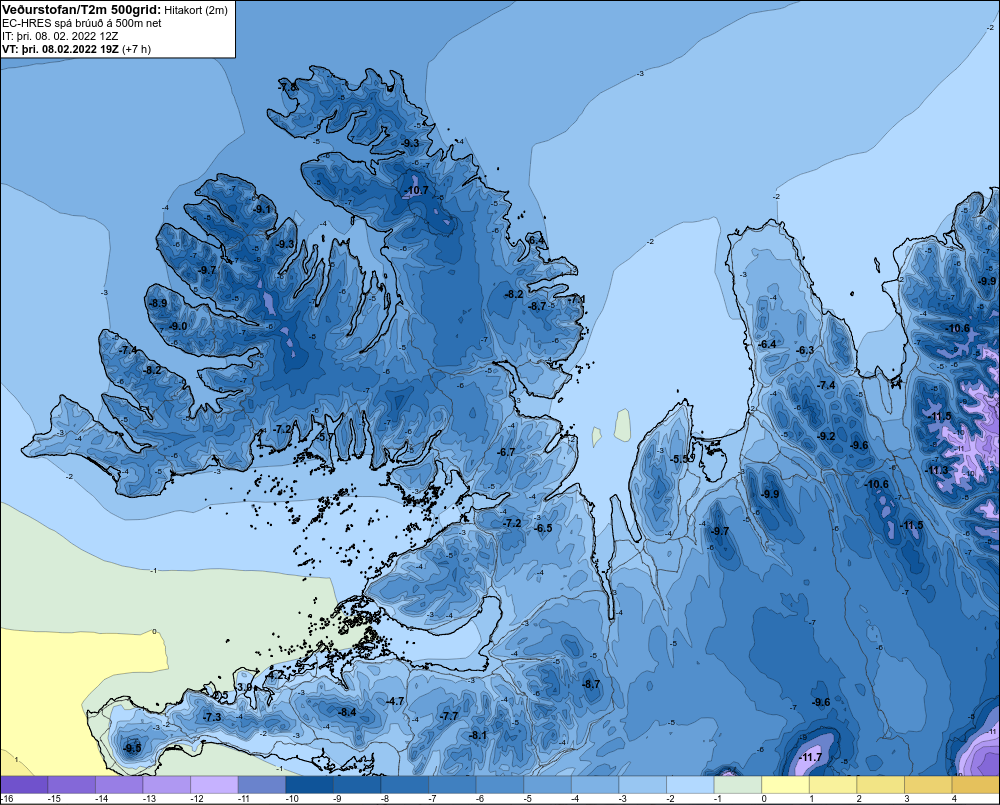The height and width of the screenshot is (805, 1000).
Task: Select the -11.7 temperature label
Action: [x=810, y=757]
